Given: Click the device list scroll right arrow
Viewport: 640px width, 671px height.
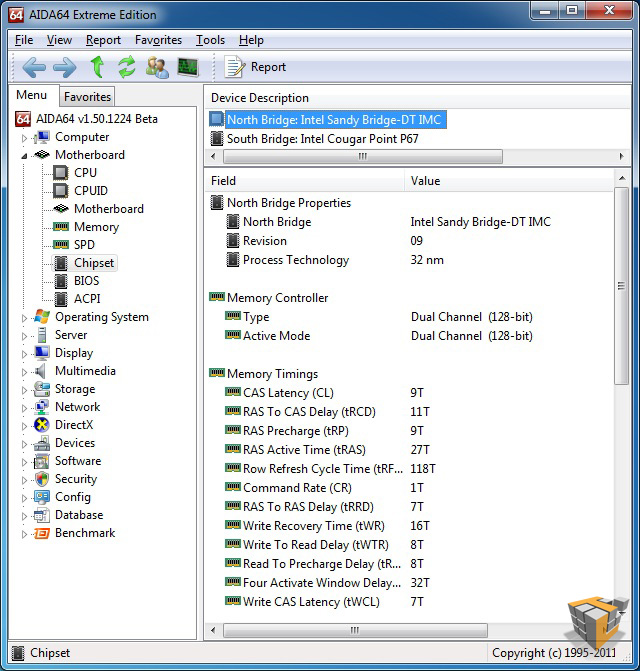Looking at the screenshot, I should point(622,156).
